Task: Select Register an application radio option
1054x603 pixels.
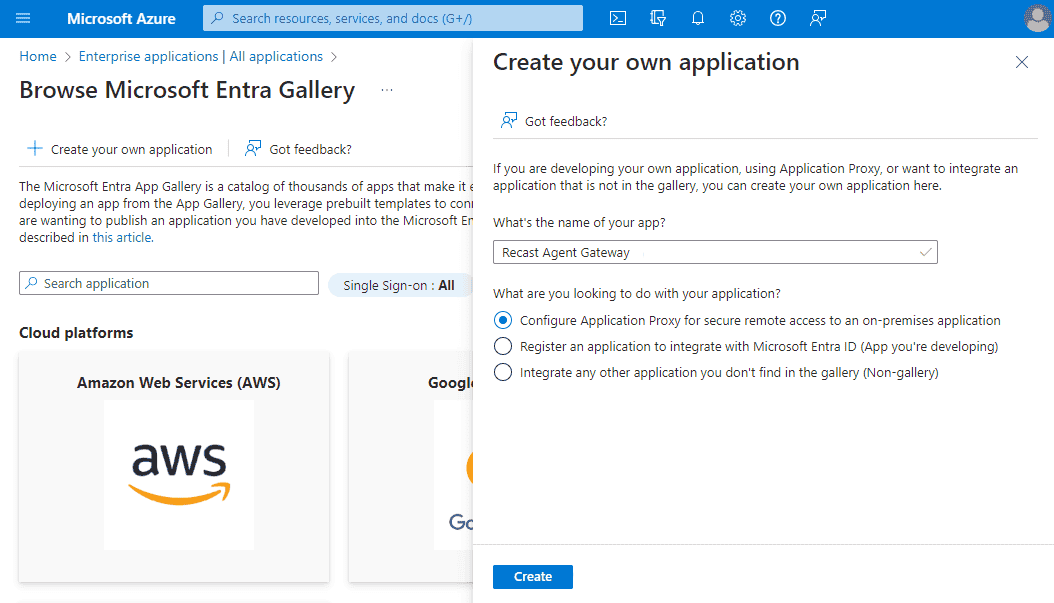Action: tap(503, 347)
